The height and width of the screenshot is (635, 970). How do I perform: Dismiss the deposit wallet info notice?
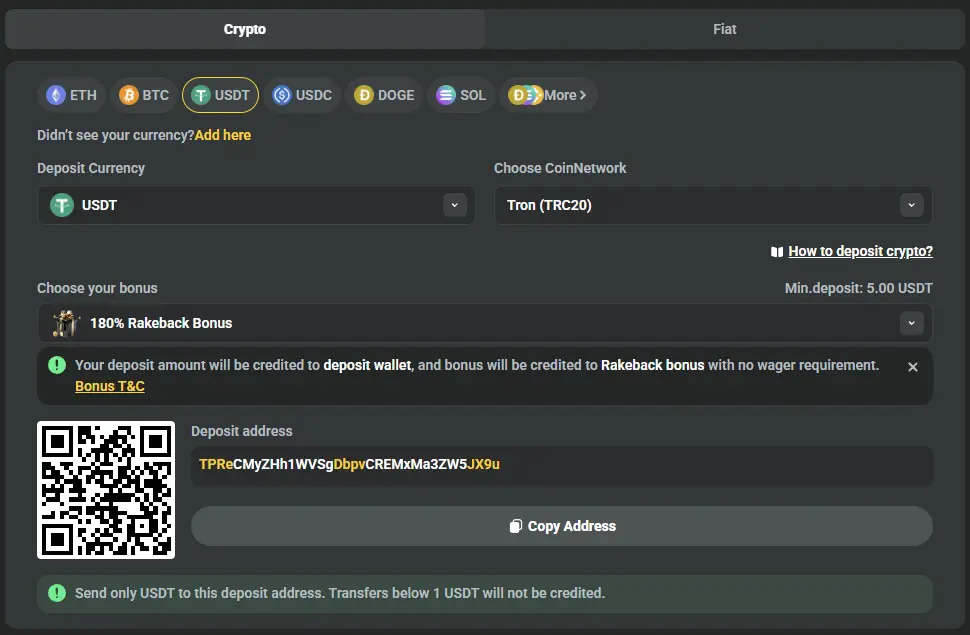click(912, 367)
